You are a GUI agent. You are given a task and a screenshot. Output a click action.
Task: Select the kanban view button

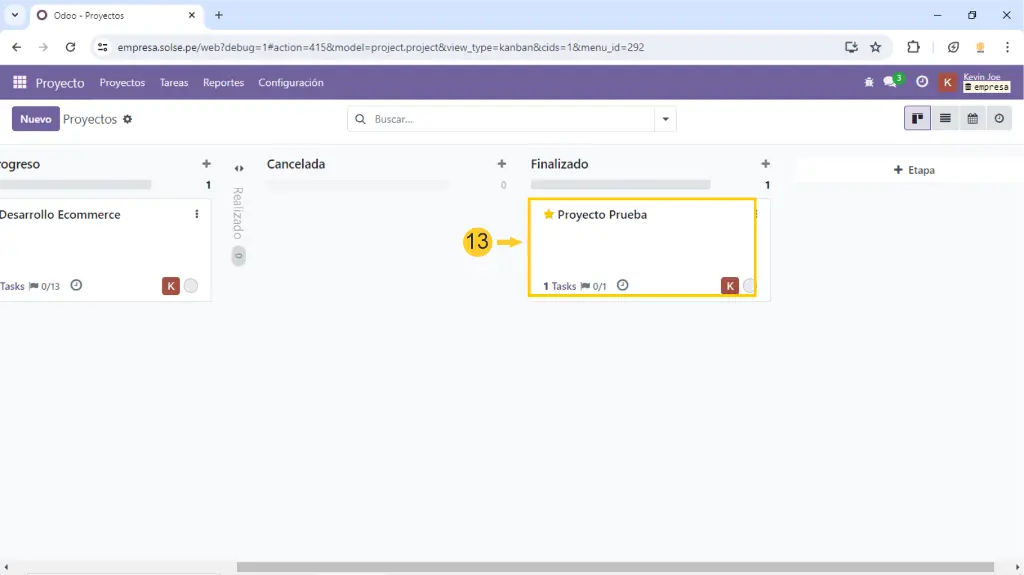tap(917, 119)
